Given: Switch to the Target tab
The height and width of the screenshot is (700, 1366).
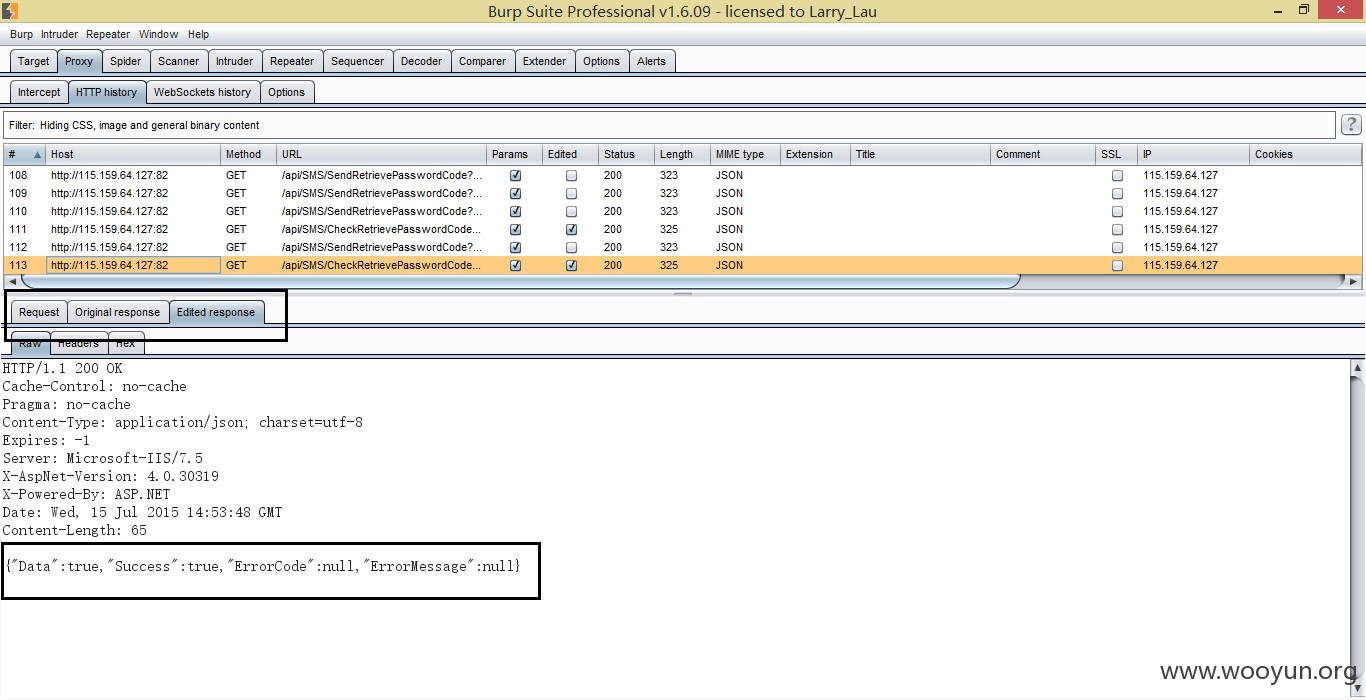Looking at the screenshot, I should tap(33, 61).
